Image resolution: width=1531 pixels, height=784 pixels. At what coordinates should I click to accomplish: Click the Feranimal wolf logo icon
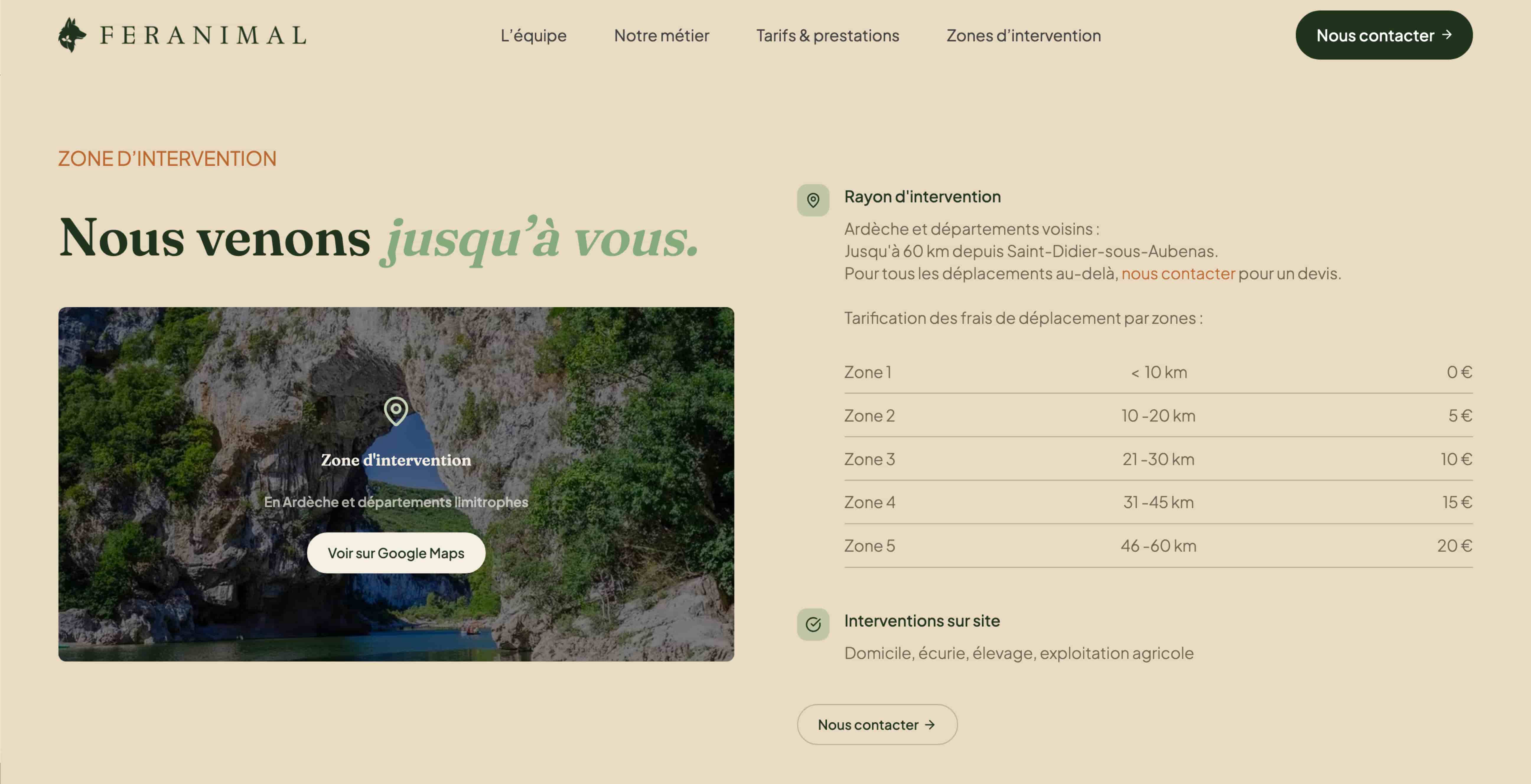72,35
